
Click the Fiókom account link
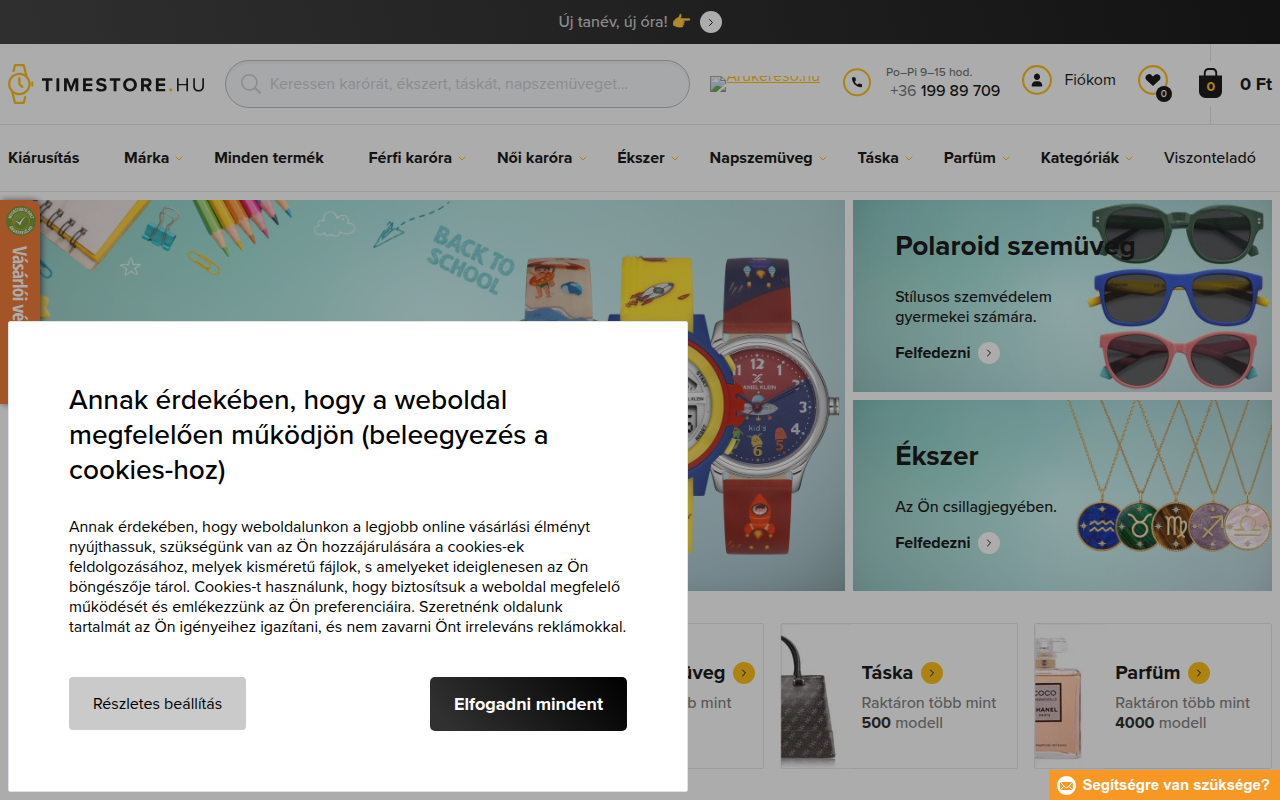pos(1090,80)
